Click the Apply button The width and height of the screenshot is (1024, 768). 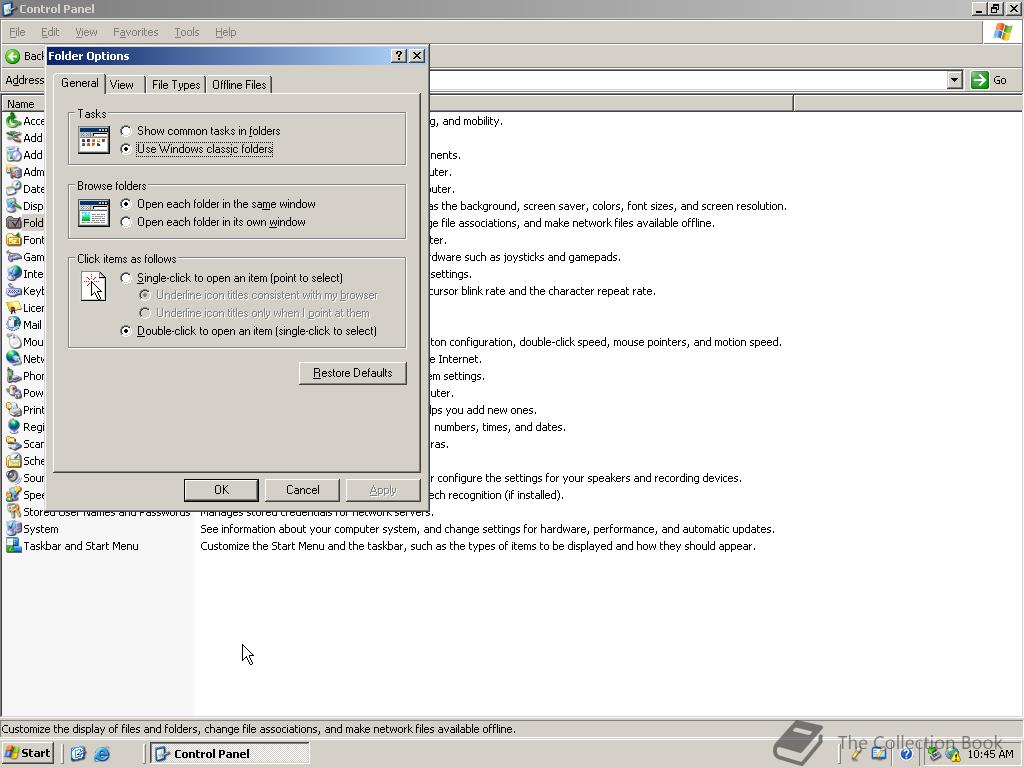[x=383, y=490]
